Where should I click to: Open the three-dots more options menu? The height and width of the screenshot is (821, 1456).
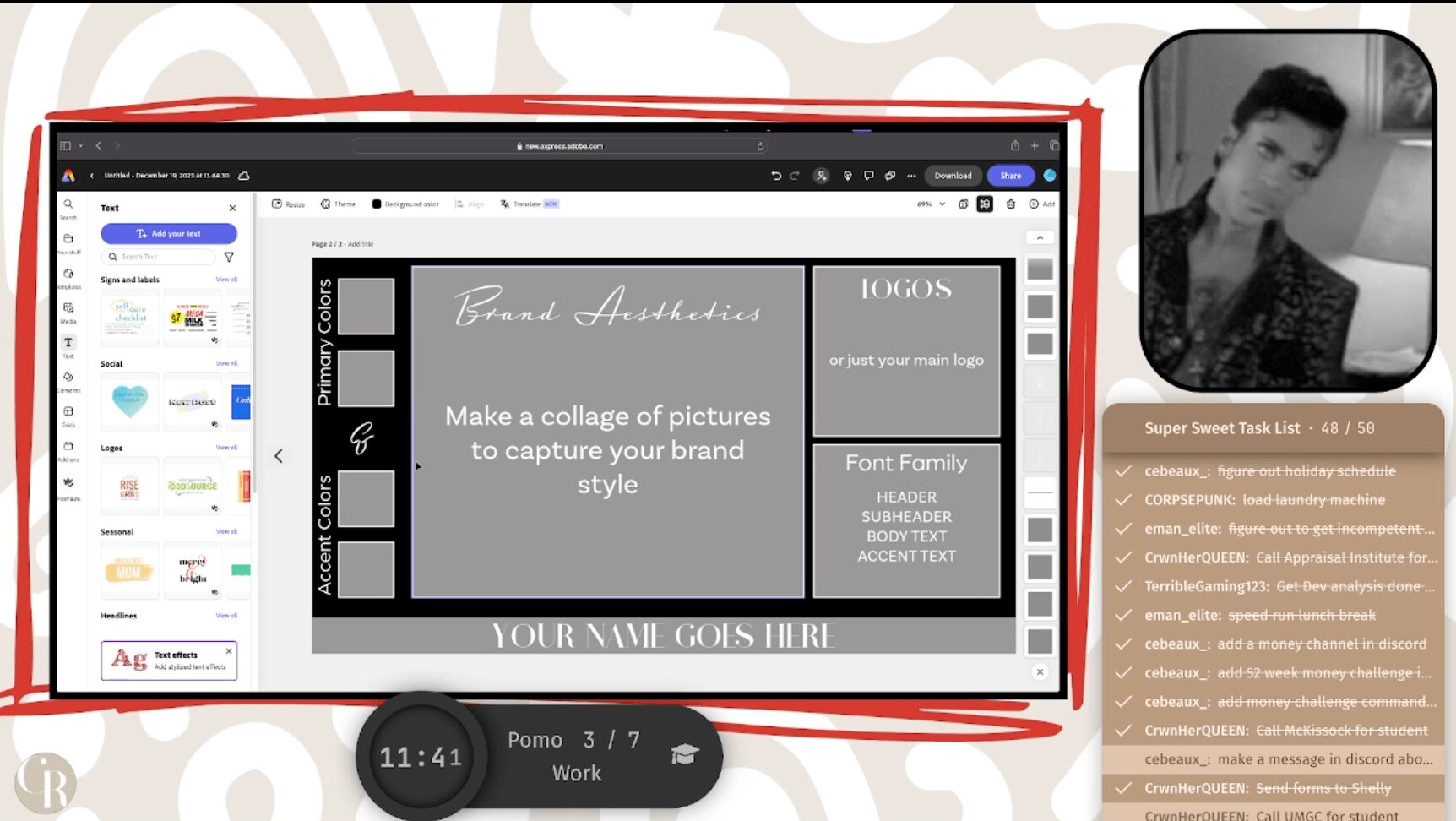pos(911,176)
